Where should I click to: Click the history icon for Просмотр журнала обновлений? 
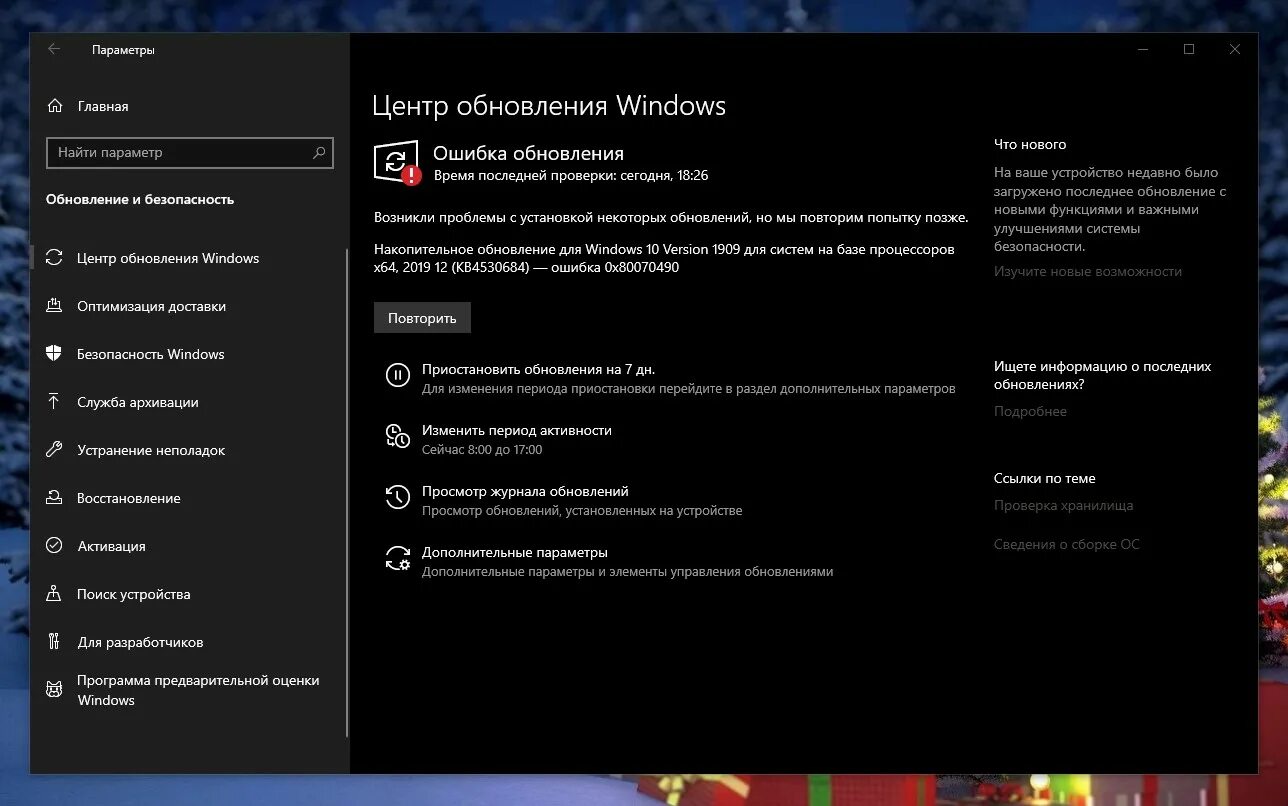(x=398, y=497)
